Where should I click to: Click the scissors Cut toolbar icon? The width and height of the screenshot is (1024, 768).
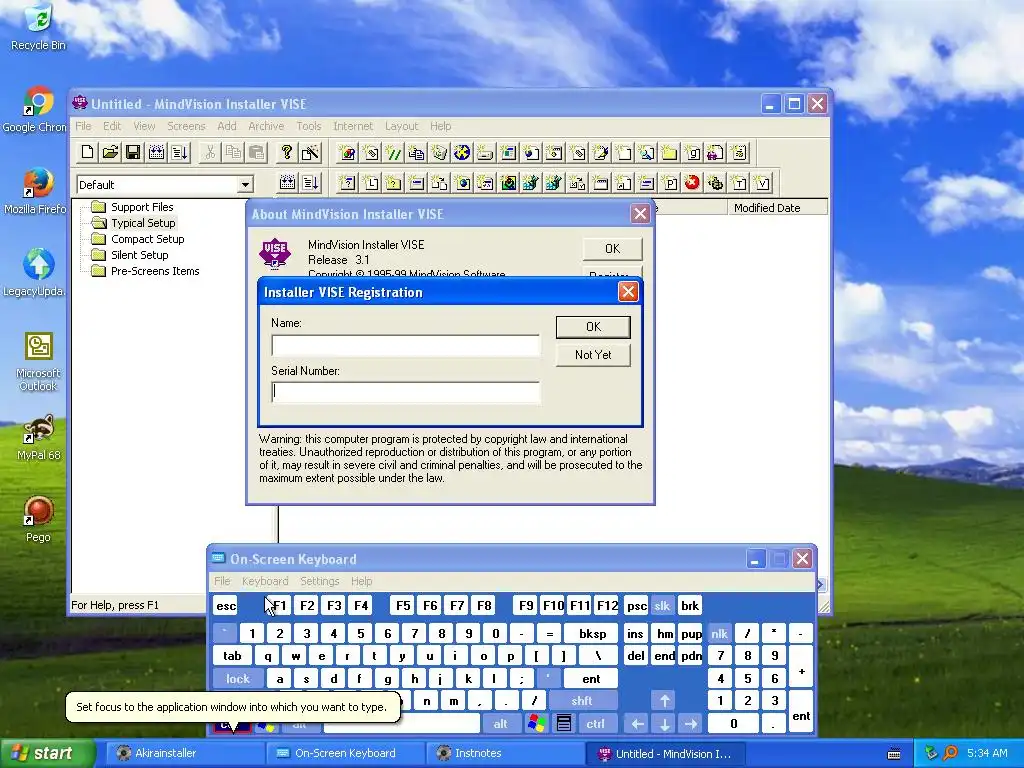coord(210,153)
